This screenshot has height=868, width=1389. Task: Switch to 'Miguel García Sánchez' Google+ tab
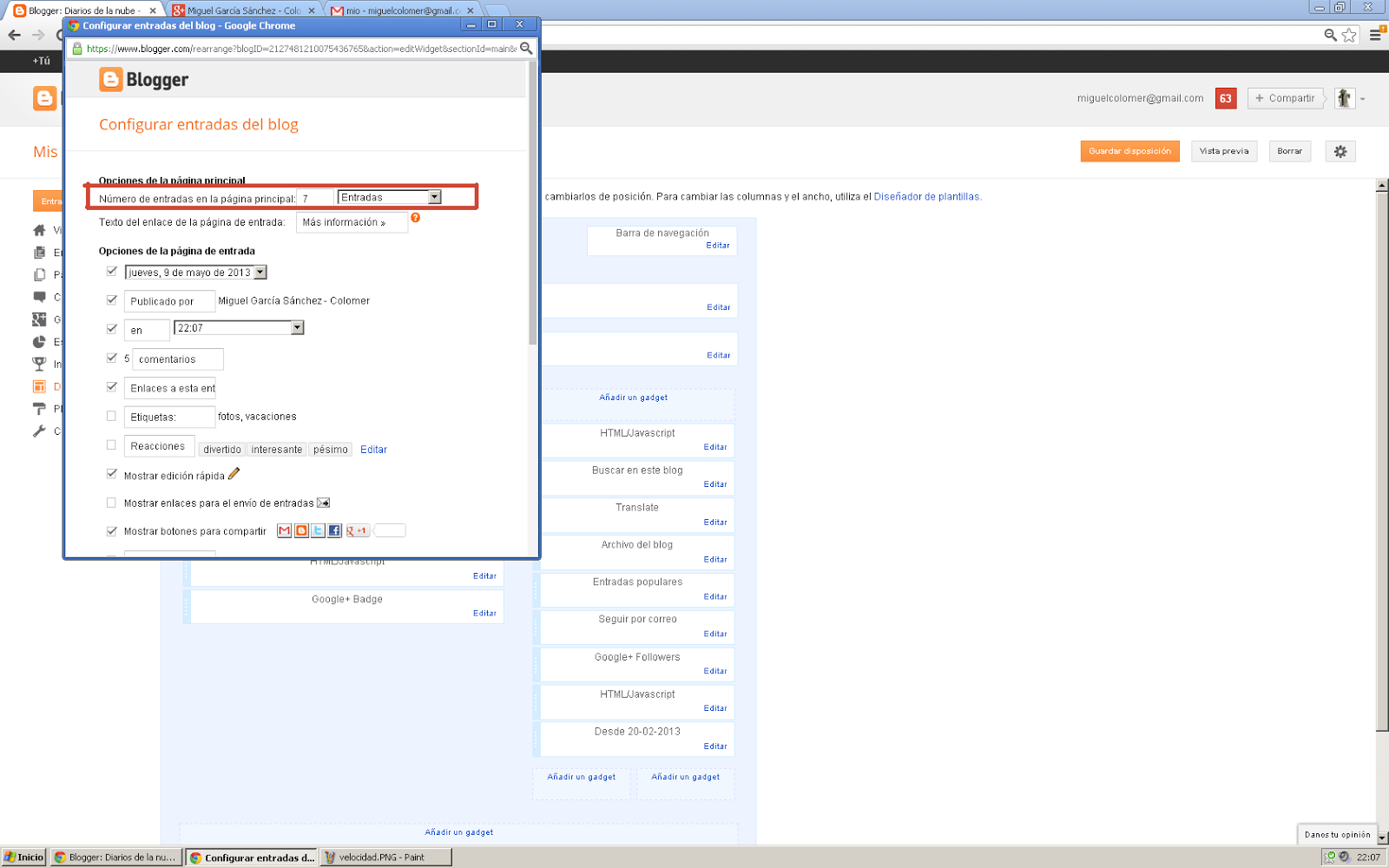click(244, 10)
